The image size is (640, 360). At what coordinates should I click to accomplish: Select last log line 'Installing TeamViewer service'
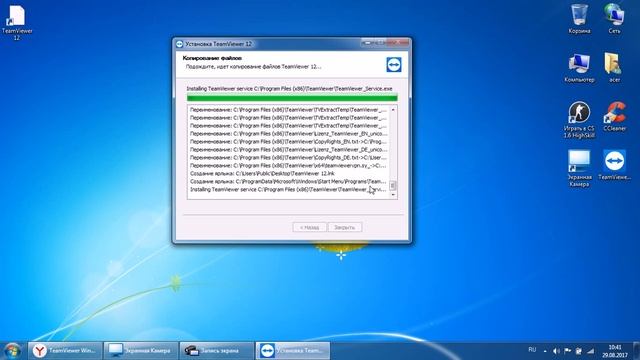pos(288,189)
